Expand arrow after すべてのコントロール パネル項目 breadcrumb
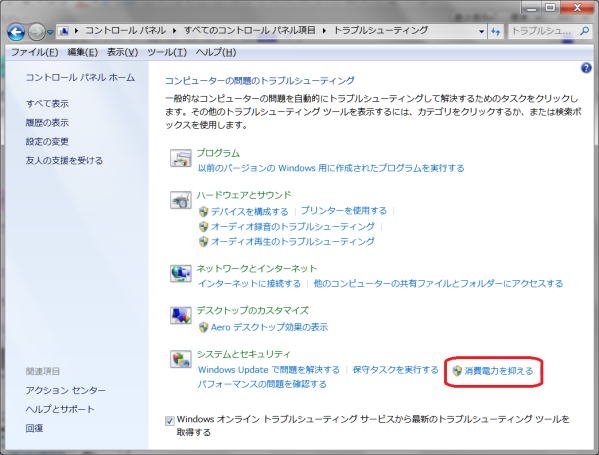 (x=324, y=31)
